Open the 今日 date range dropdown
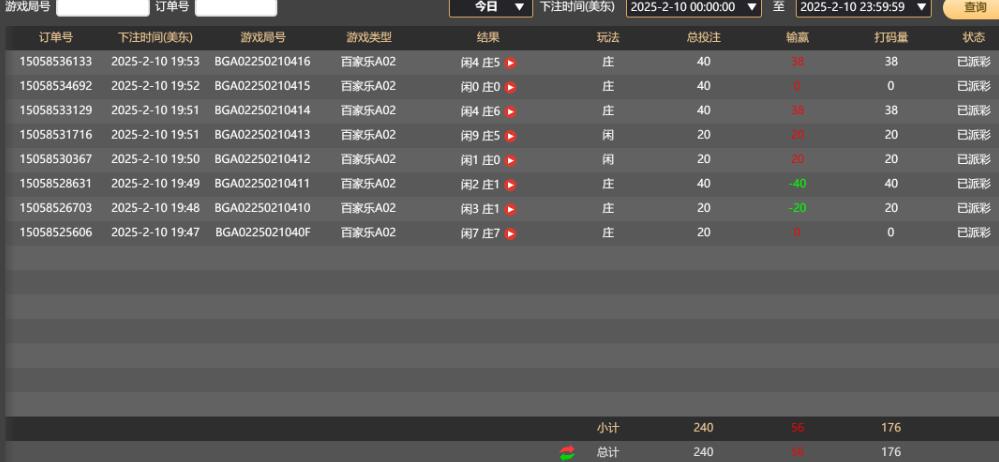 (491, 7)
